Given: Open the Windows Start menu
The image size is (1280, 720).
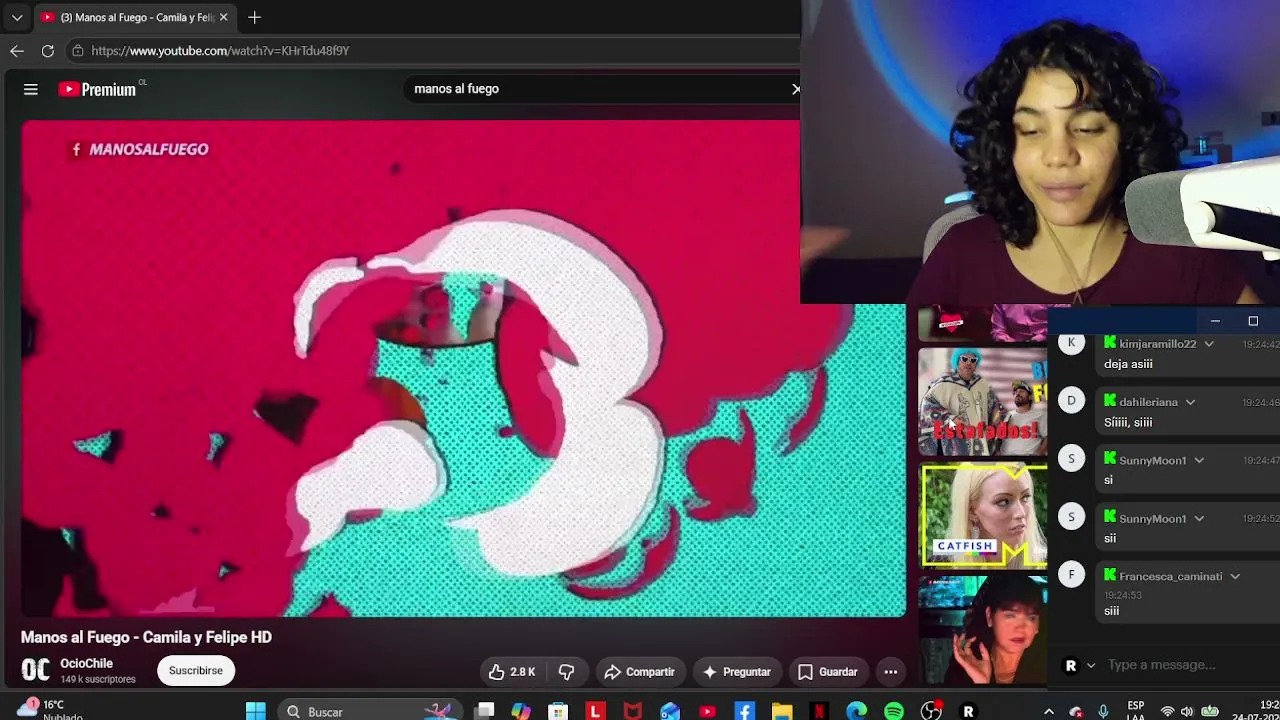Looking at the screenshot, I should click(256, 711).
